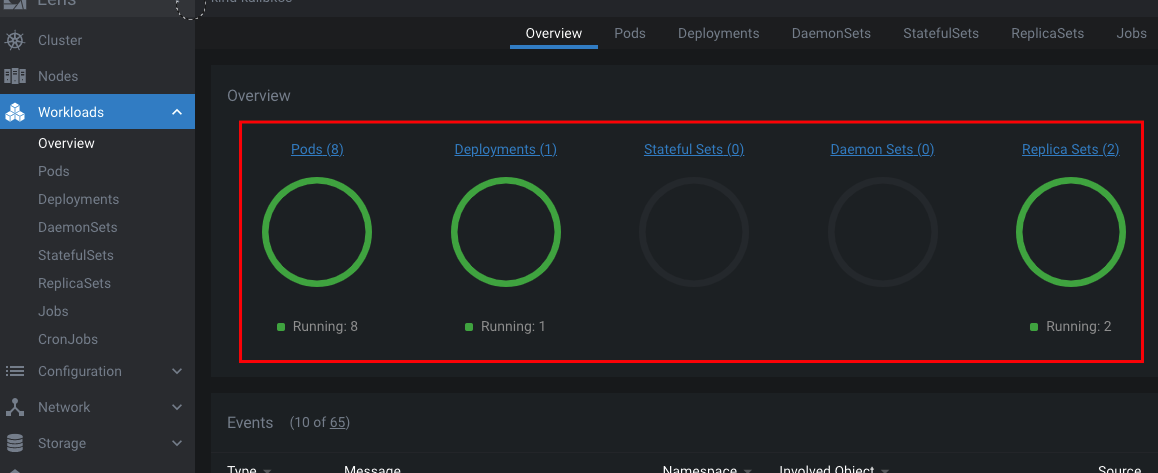Collapse the Workloads section chevron
This screenshot has height=473, width=1158.
click(177, 112)
